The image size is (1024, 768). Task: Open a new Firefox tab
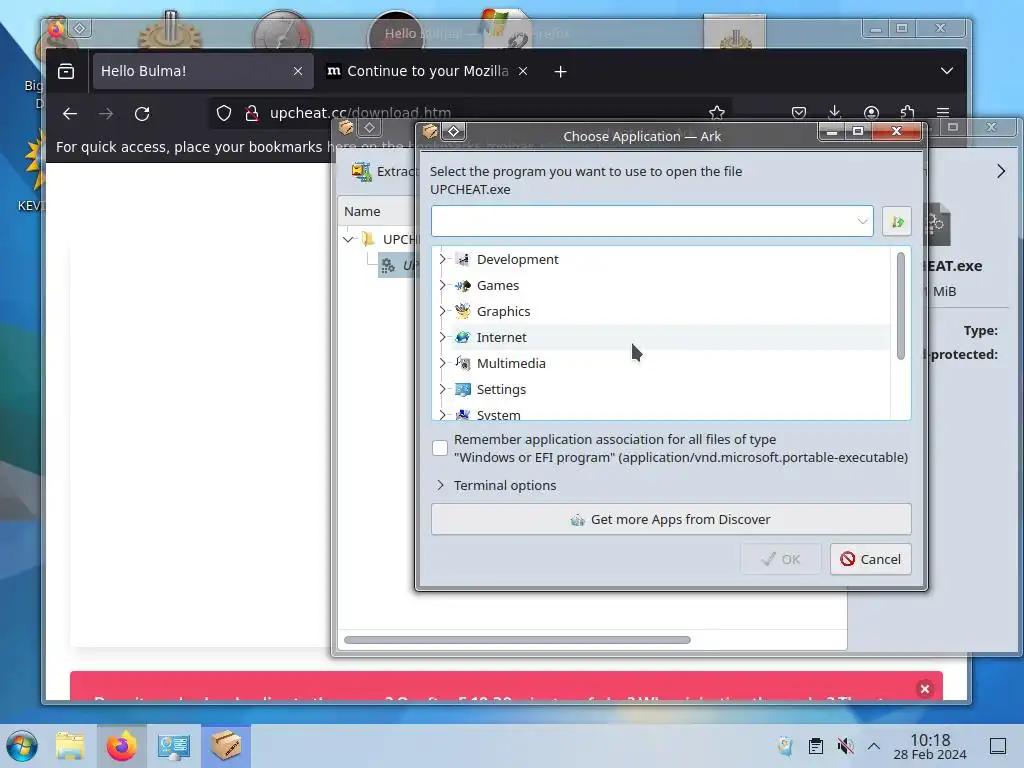click(x=560, y=72)
